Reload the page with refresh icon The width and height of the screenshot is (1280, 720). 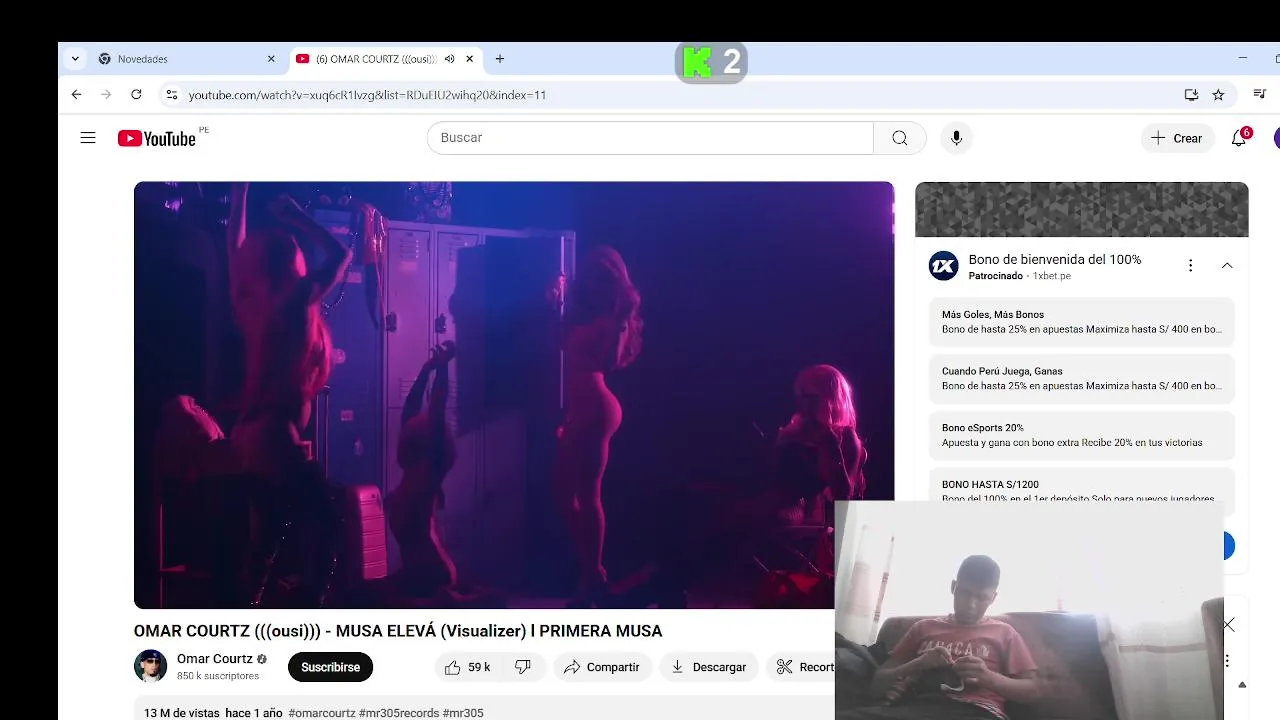[x=136, y=95]
